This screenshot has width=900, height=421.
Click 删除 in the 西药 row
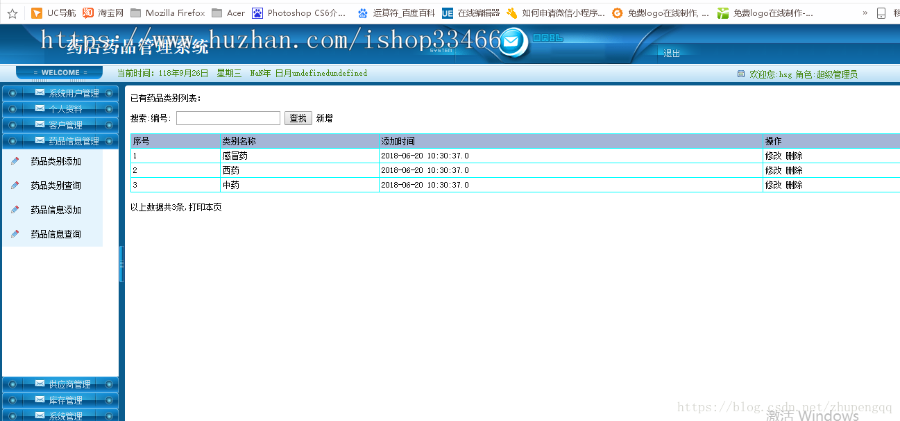coord(794,171)
